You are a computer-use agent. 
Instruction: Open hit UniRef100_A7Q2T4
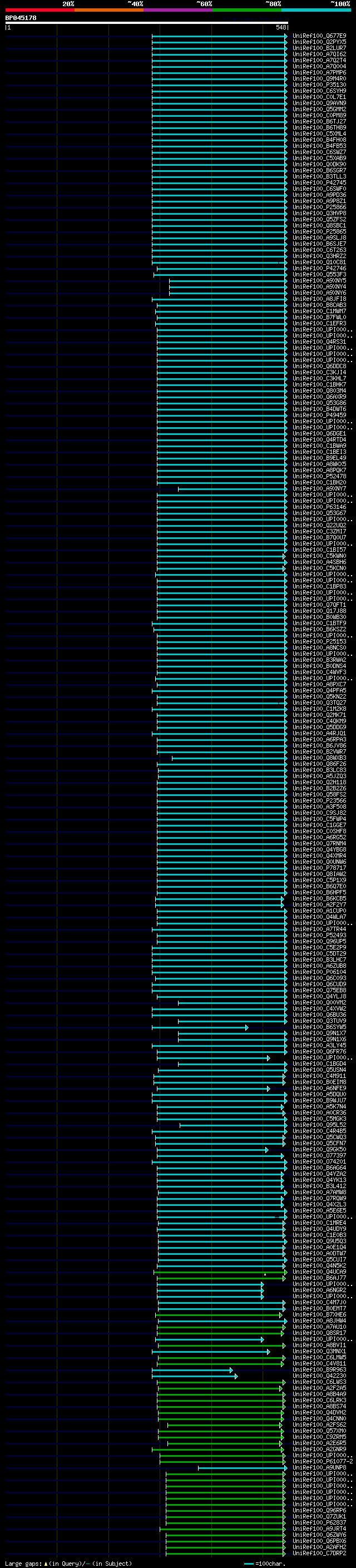click(x=319, y=60)
